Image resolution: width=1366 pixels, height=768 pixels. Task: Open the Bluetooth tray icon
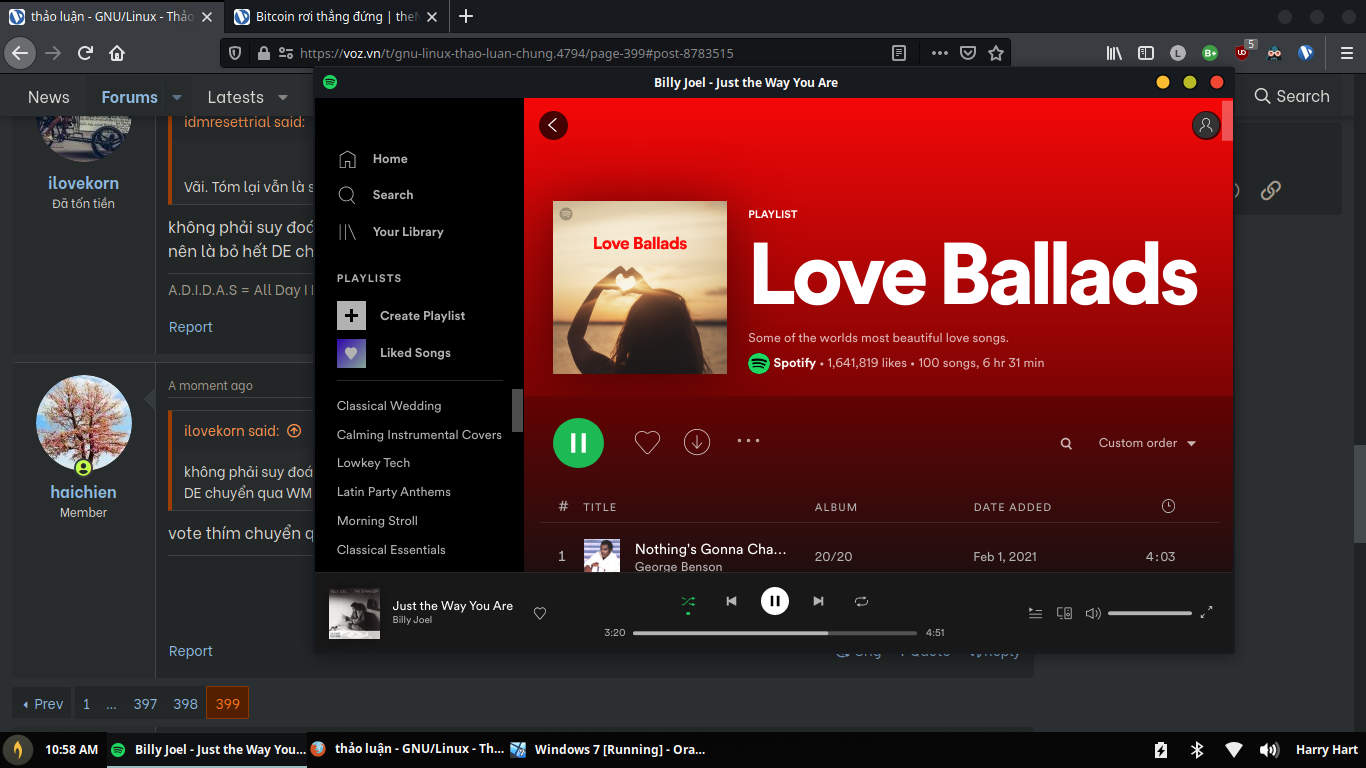click(x=1197, y=749)
